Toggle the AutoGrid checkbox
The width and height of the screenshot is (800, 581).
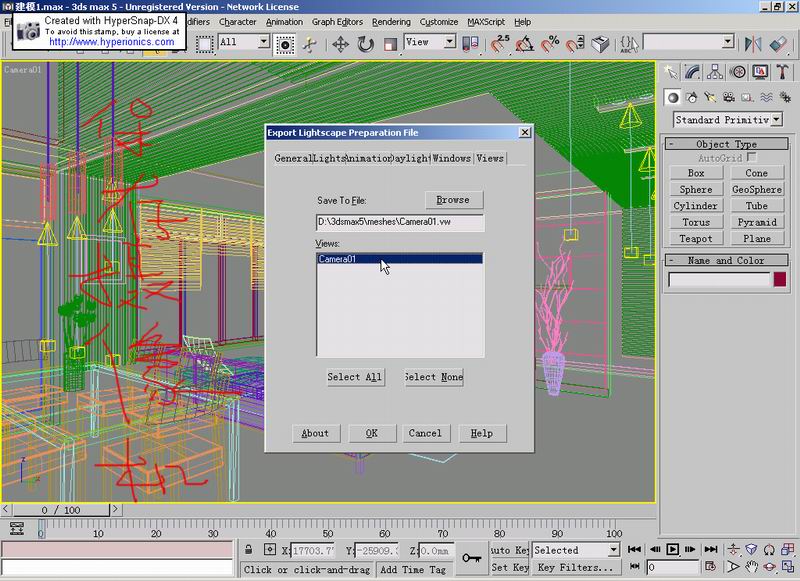[x=751, y=158]
